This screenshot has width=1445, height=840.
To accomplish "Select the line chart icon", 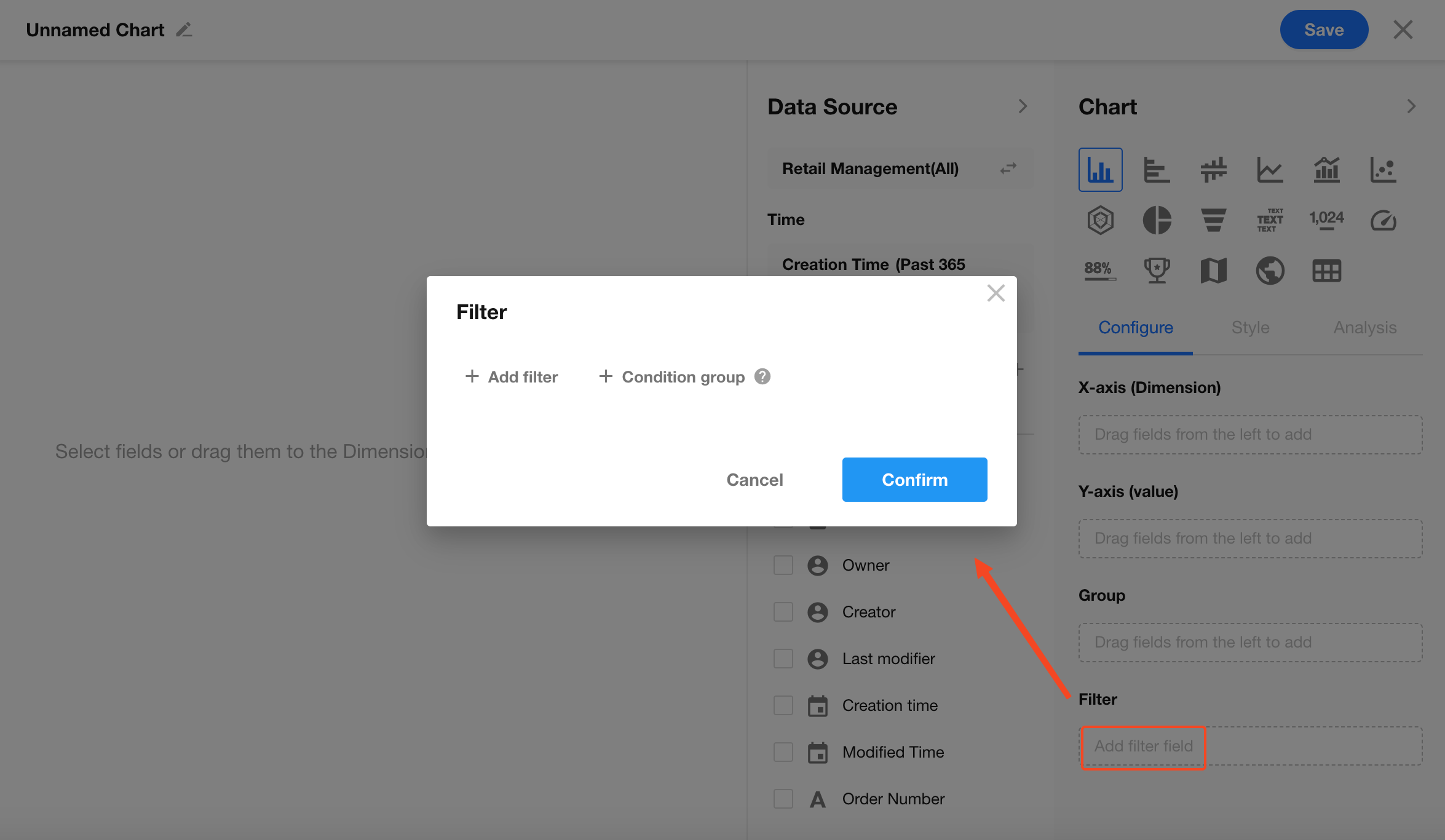I will tap(1270, 170).
